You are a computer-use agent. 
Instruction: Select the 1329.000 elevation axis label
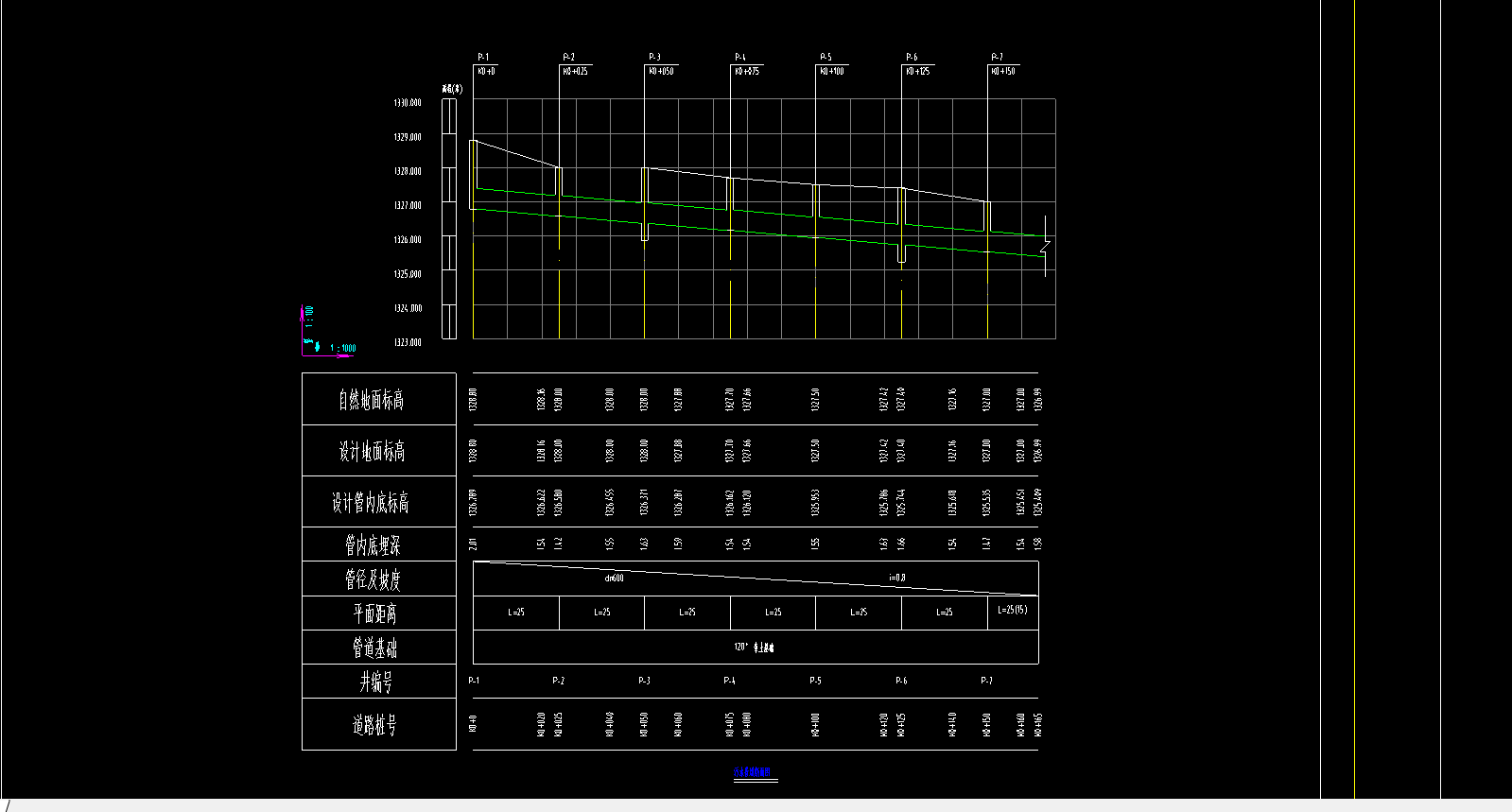(408, 137)
